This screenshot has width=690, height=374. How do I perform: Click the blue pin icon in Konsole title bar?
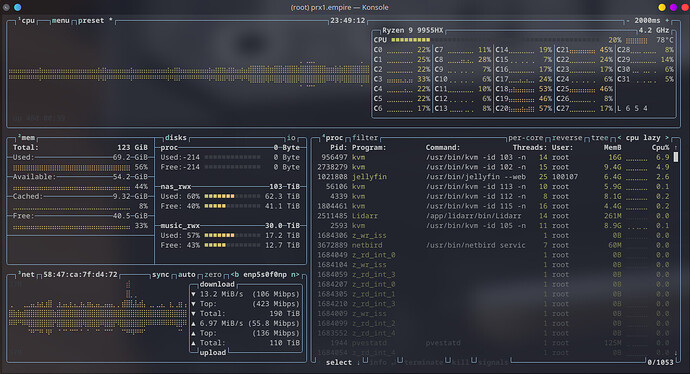[x=18, y=7]
